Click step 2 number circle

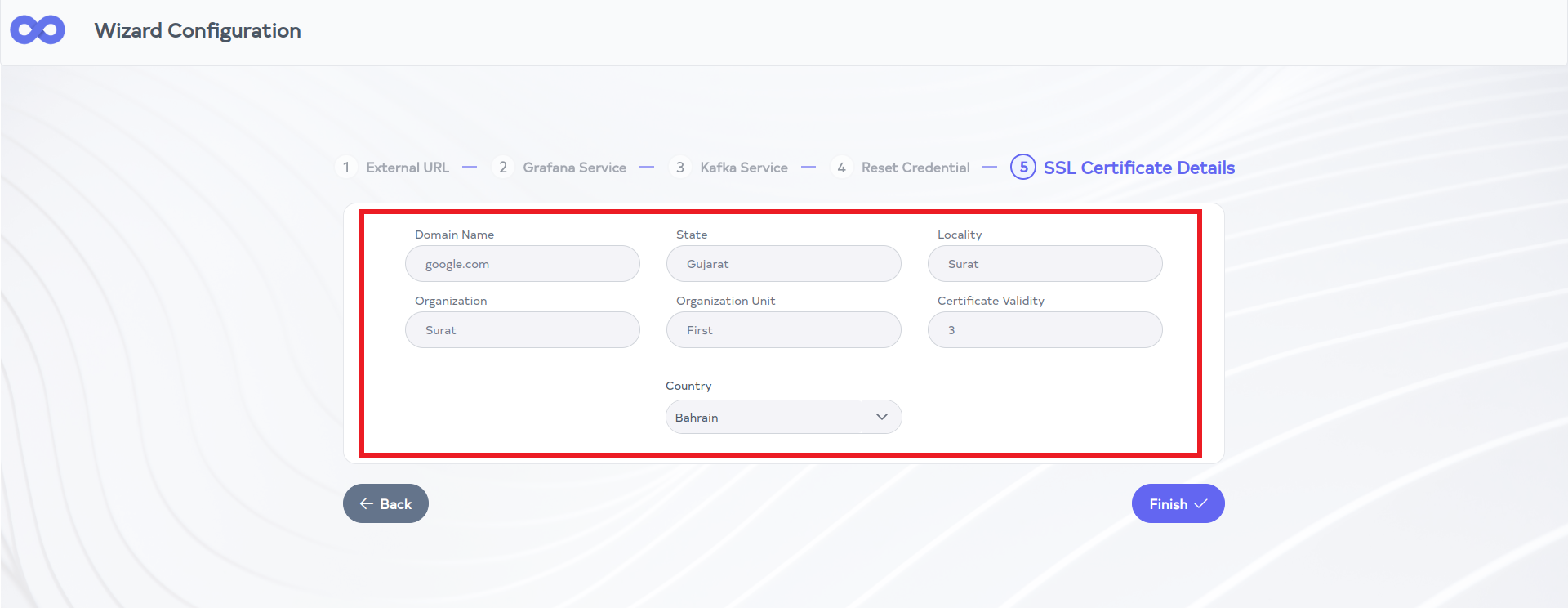pyautogui.click(x=503, y=168)
